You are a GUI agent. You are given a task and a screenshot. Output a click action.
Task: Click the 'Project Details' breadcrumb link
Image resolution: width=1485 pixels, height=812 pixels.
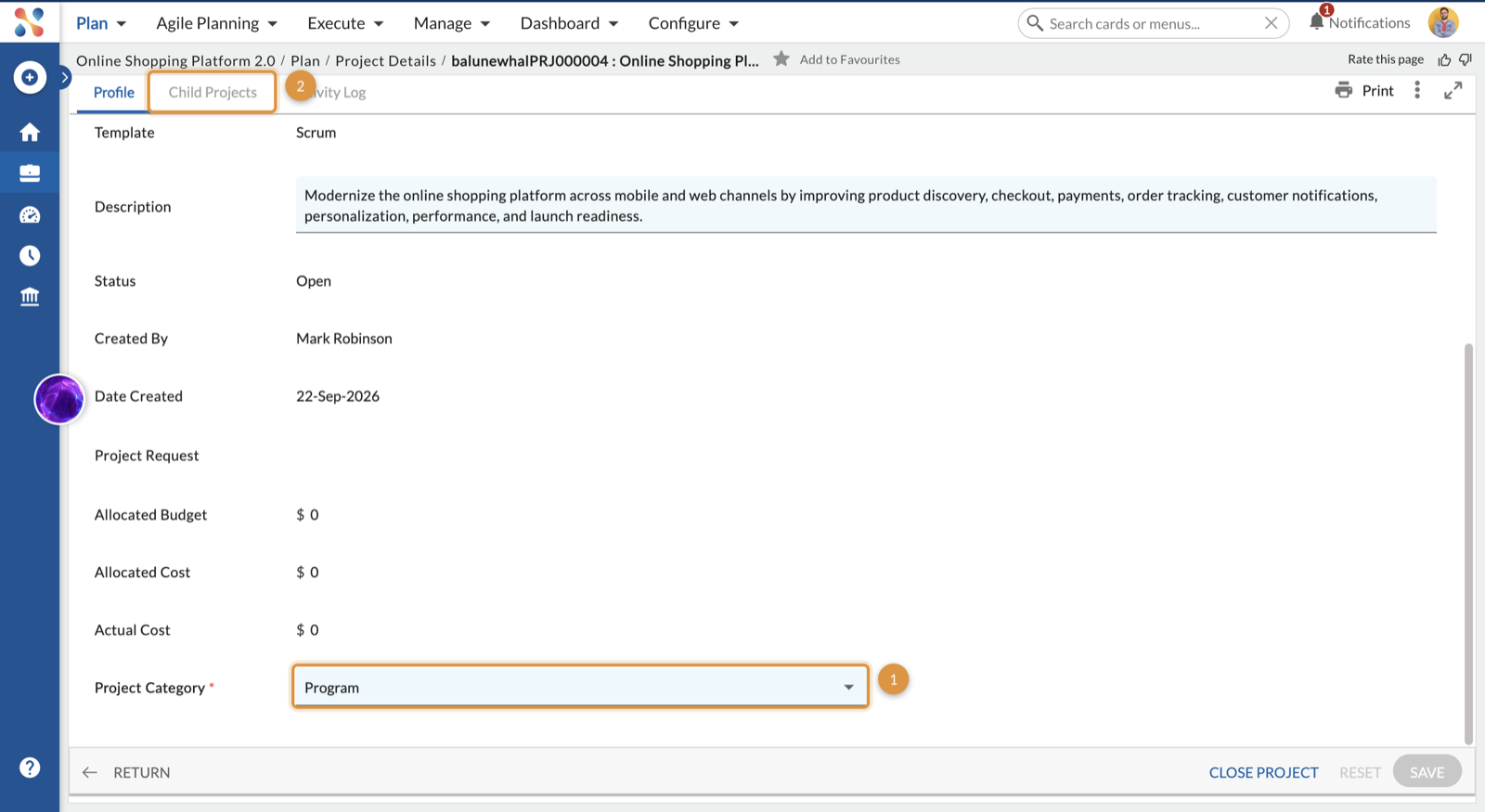click(385, 60)
